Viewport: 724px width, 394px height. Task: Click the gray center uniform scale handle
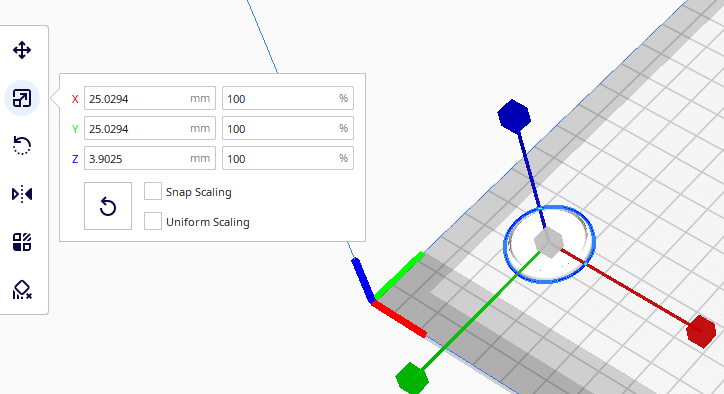coord(549,243)
